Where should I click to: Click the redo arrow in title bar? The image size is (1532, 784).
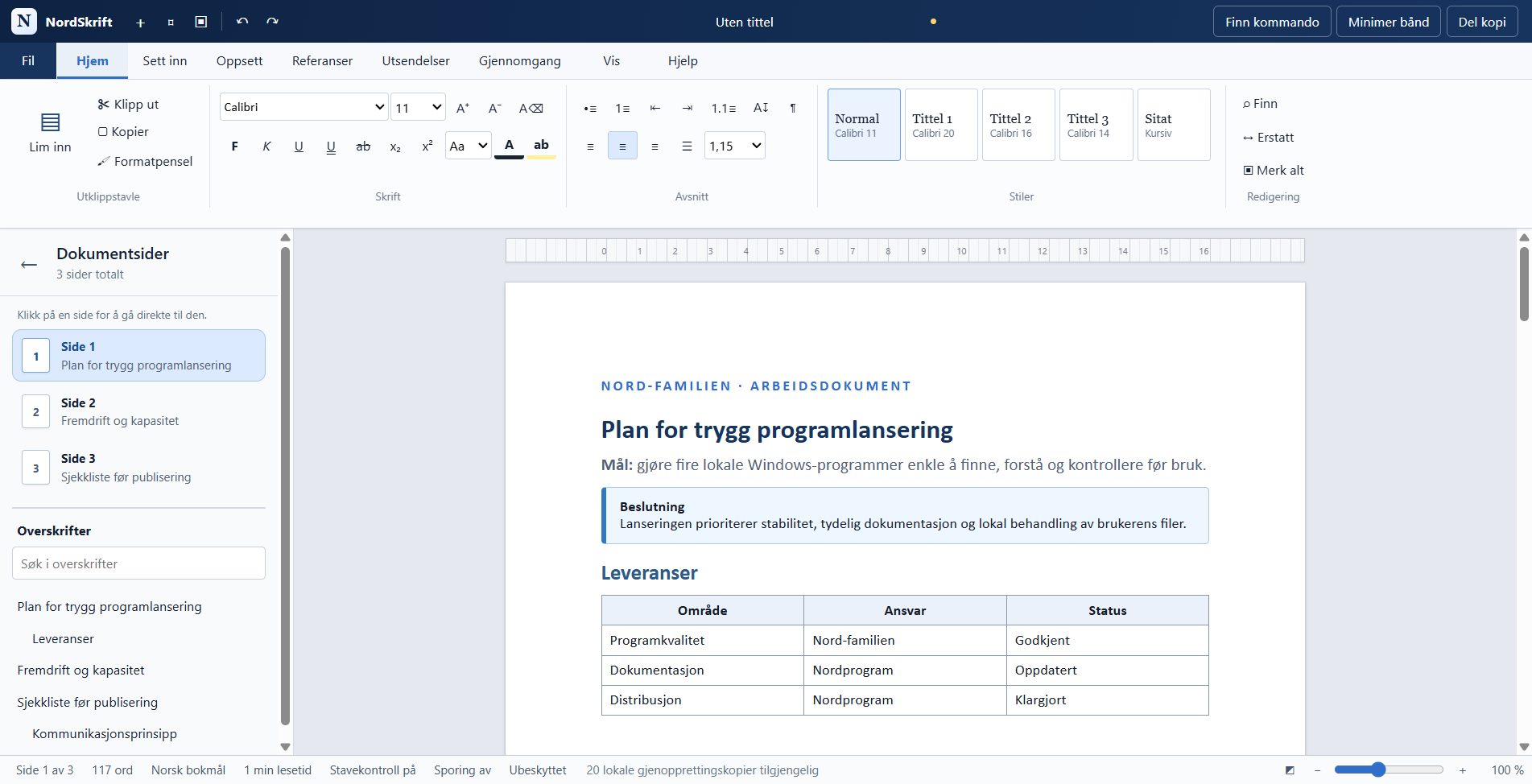(273, 22)
